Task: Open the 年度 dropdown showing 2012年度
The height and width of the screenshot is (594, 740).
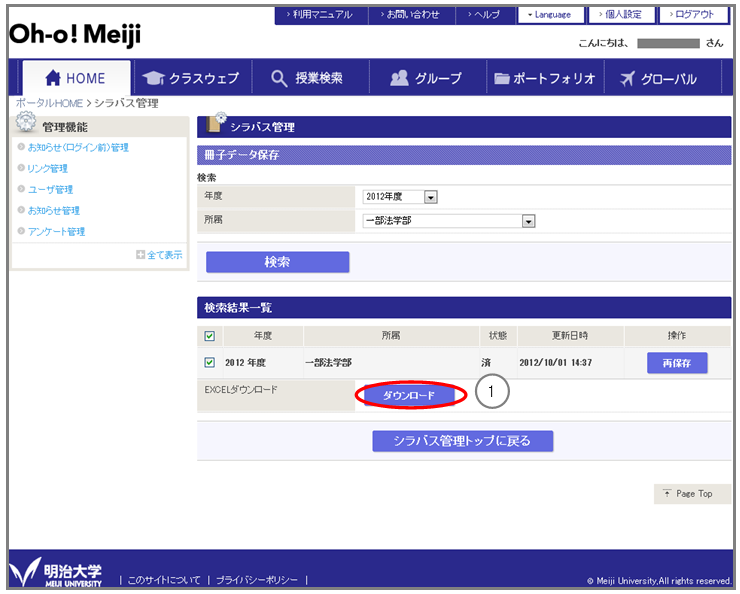Action: tap(400, 197)
